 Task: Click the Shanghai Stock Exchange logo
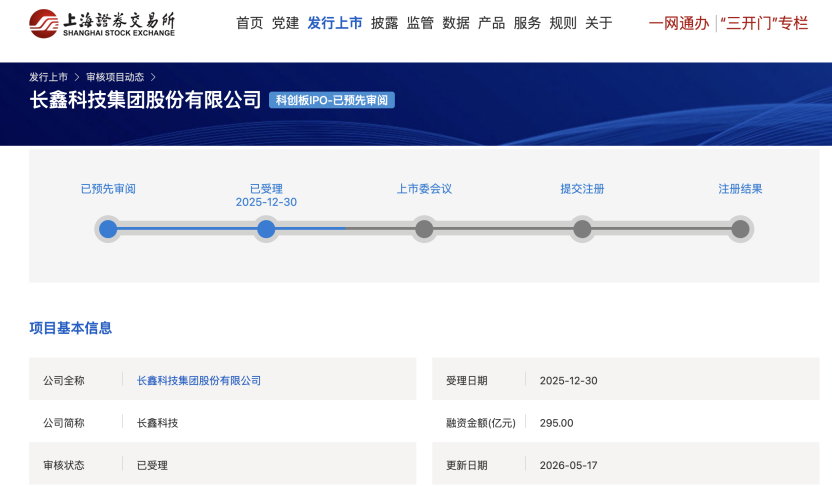pyautogui.click(x=102, y=23)
